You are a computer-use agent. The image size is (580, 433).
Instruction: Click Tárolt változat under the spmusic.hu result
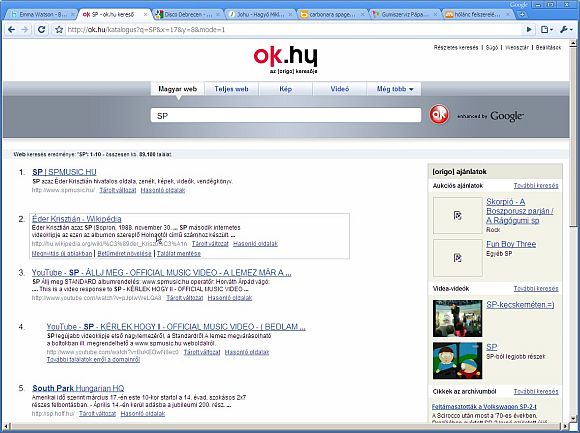pyautogui.click(x=118, y=190)
